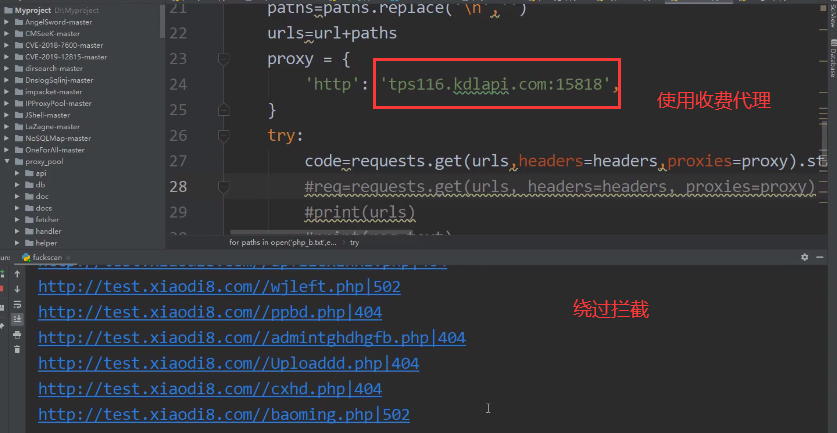Viewport: 837px width, 433px height.
Task: Click the 'try' breadcrumb item
Action: coord(354,243)
